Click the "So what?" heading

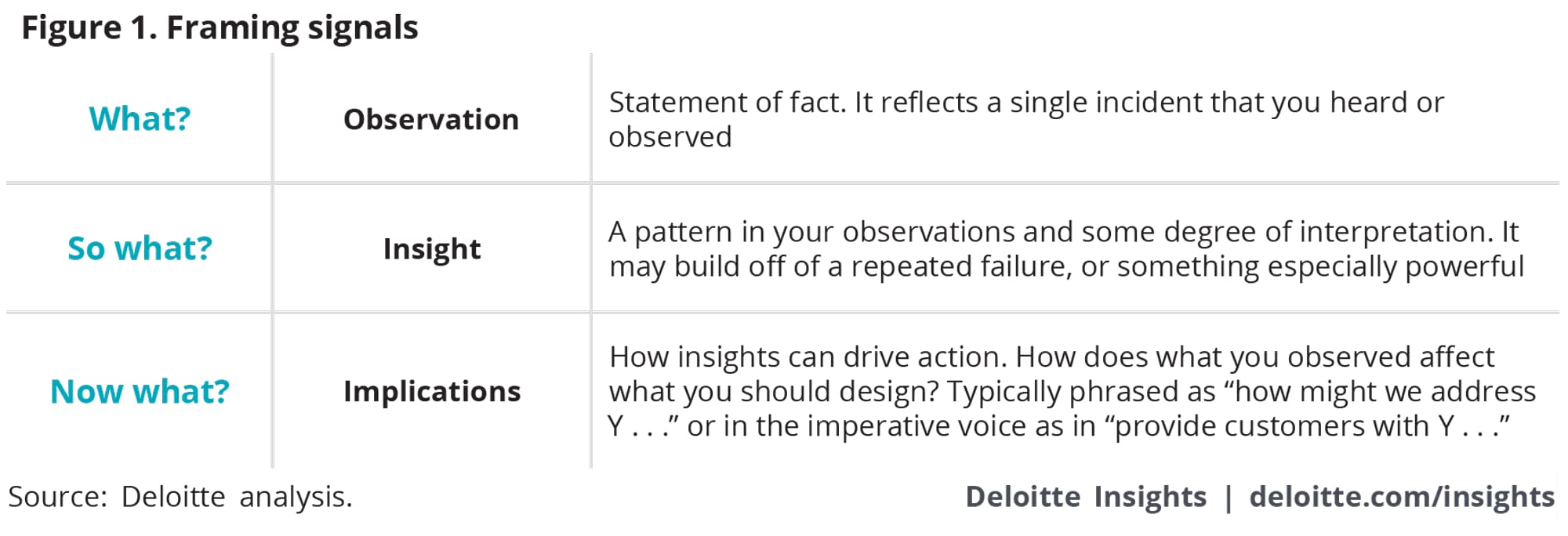pos(140,248)
